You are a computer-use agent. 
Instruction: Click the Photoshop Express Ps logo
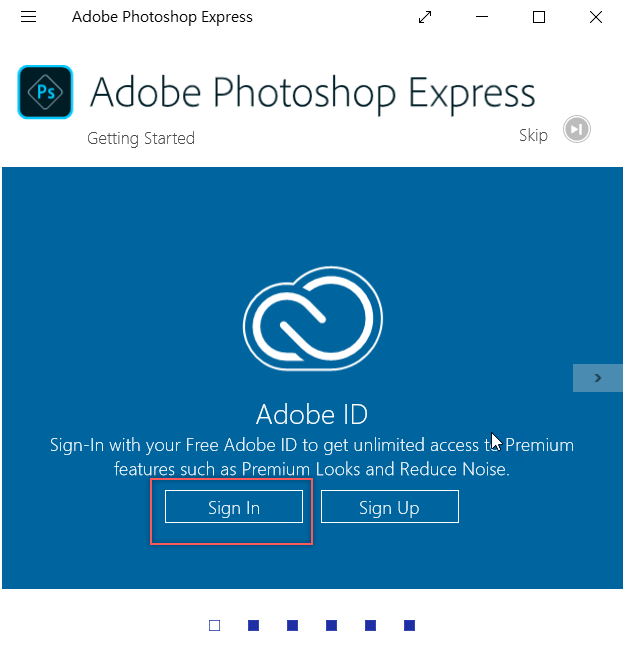pos(45,92)
